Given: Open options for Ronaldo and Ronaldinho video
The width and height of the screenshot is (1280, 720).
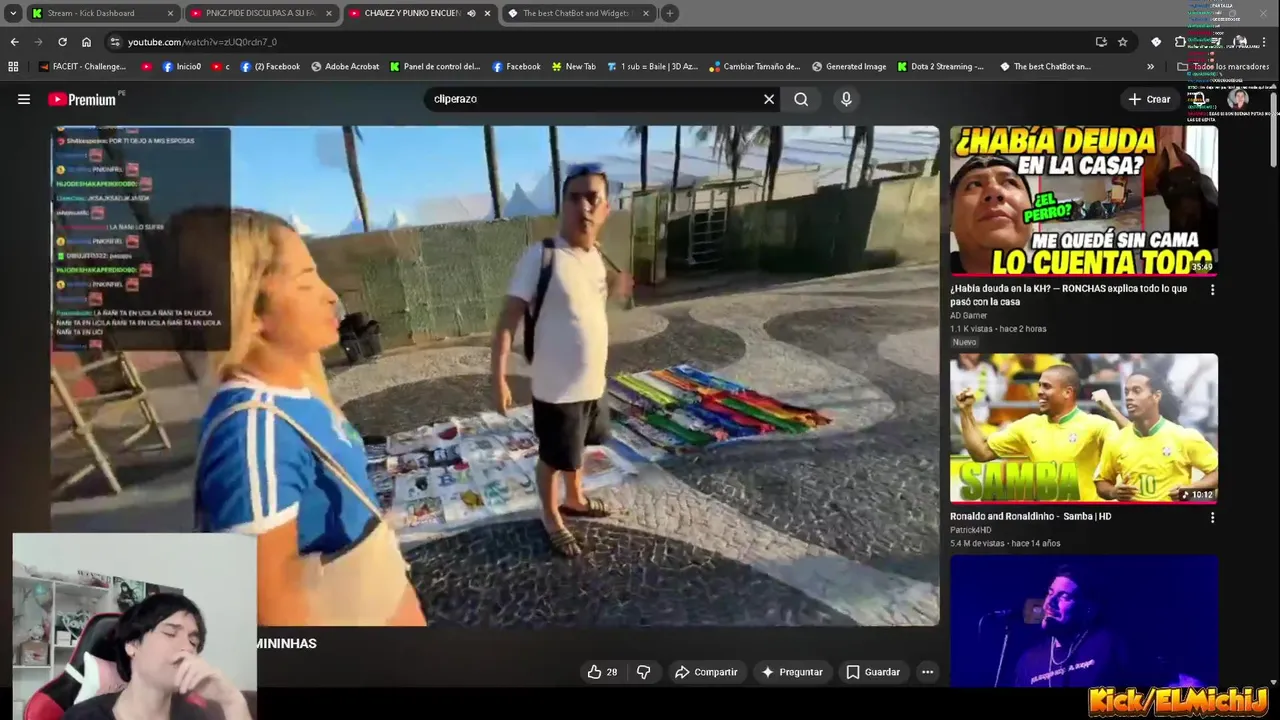Looking at the screenshot, I should click(x=1212, y=518).
